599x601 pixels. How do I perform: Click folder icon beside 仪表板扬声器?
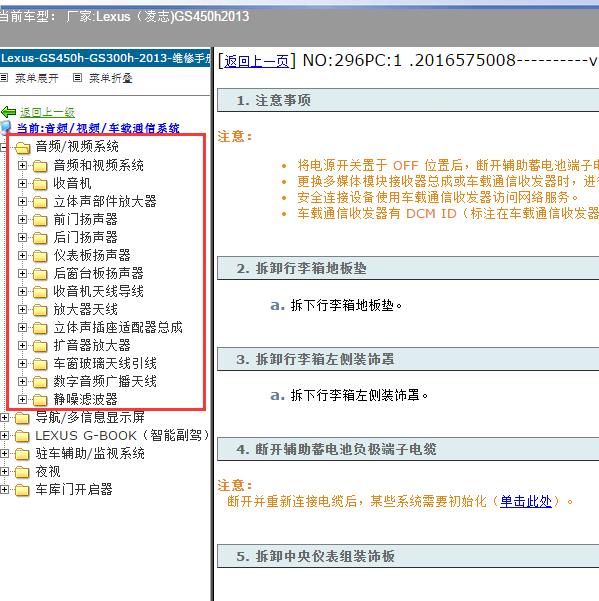(40, 256)
